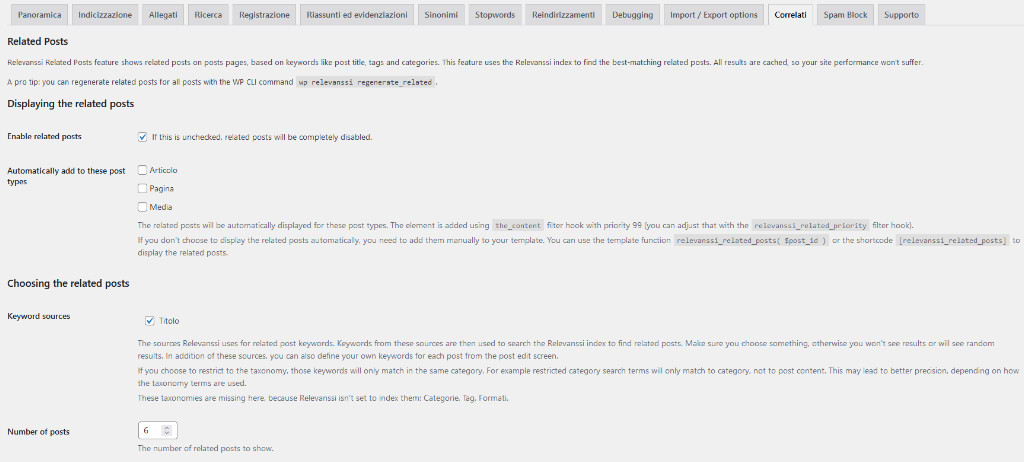Screen dimensions: 1024x462
Task: Click the Number of posts input field
Action: (157, 431)
